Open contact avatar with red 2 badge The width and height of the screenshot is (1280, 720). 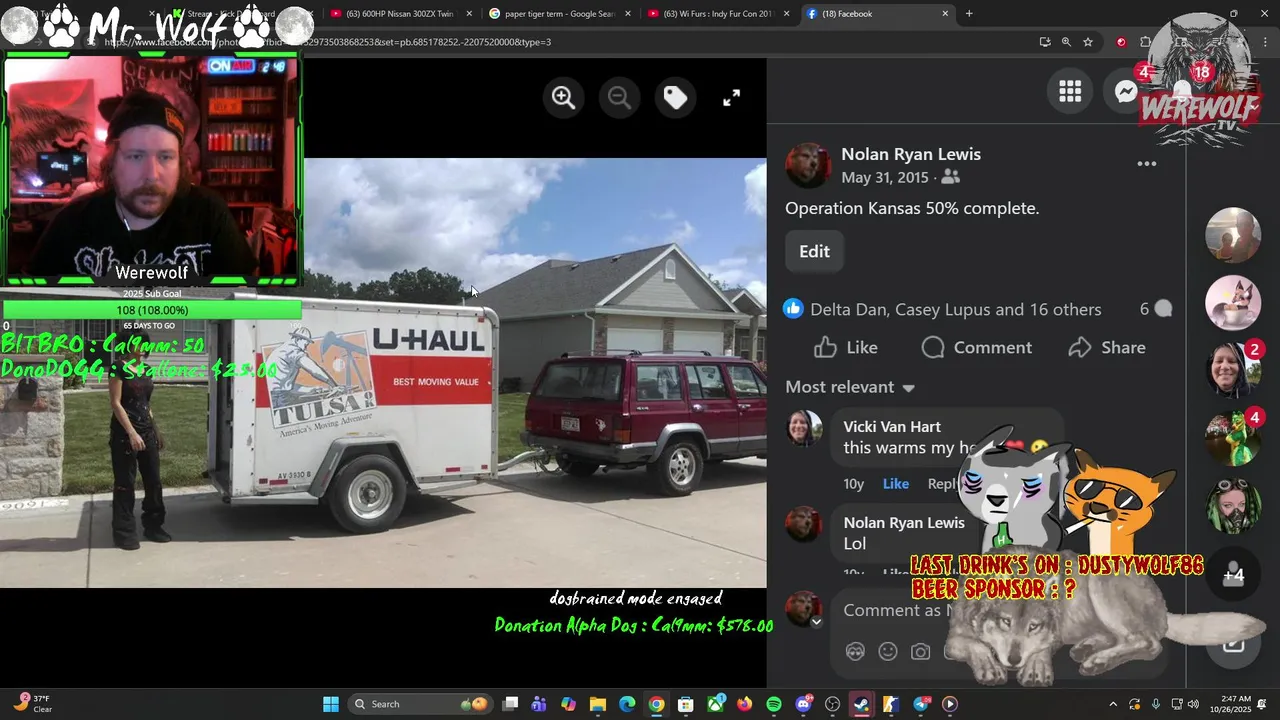coord(1233,369)
